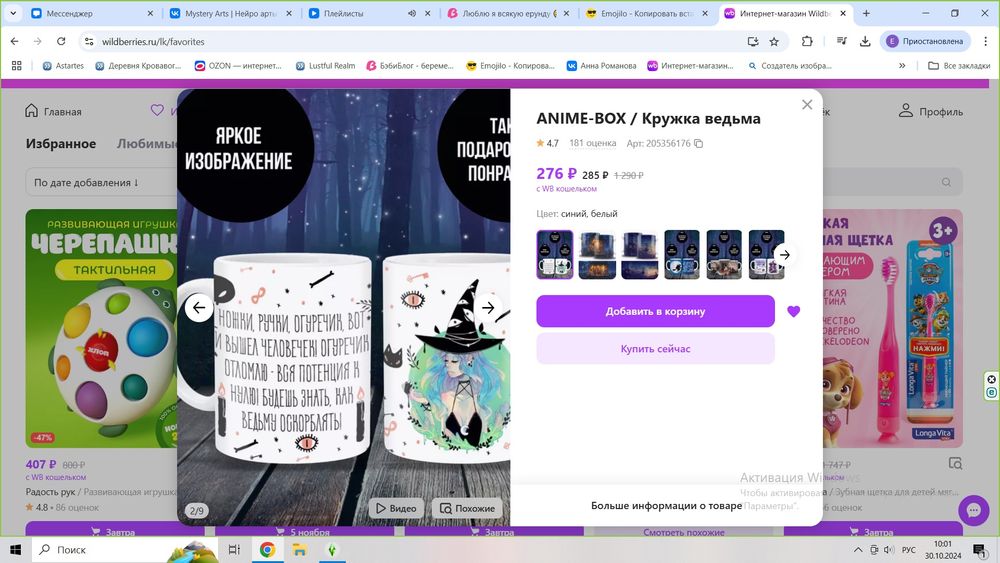Image resolution: width=1000 pixels, height=563 pixels.
Task: Open new browser tab
Action: click(x=866, y=13)
